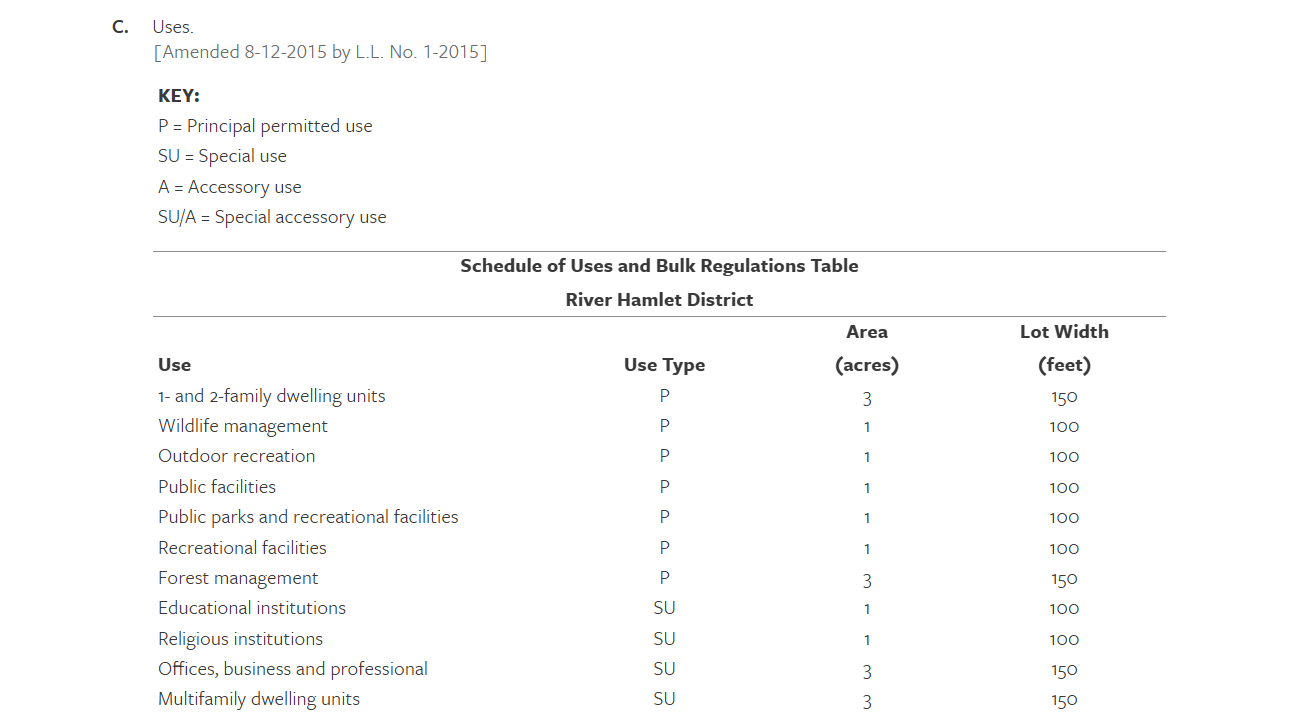The width and height of the screenshot is (1295, 724).
Task: Click the "Wildlife management" use entry
Action: click(x=243, y=426)
